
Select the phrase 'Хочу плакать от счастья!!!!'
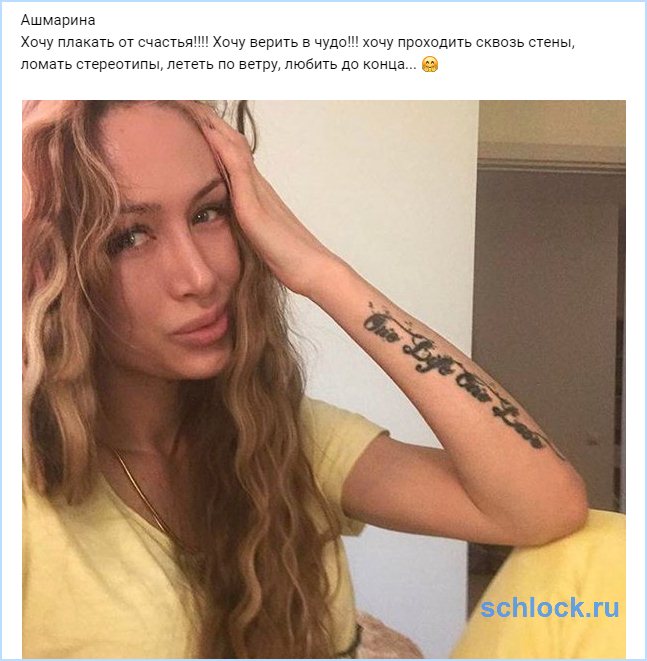pos(114,43)
